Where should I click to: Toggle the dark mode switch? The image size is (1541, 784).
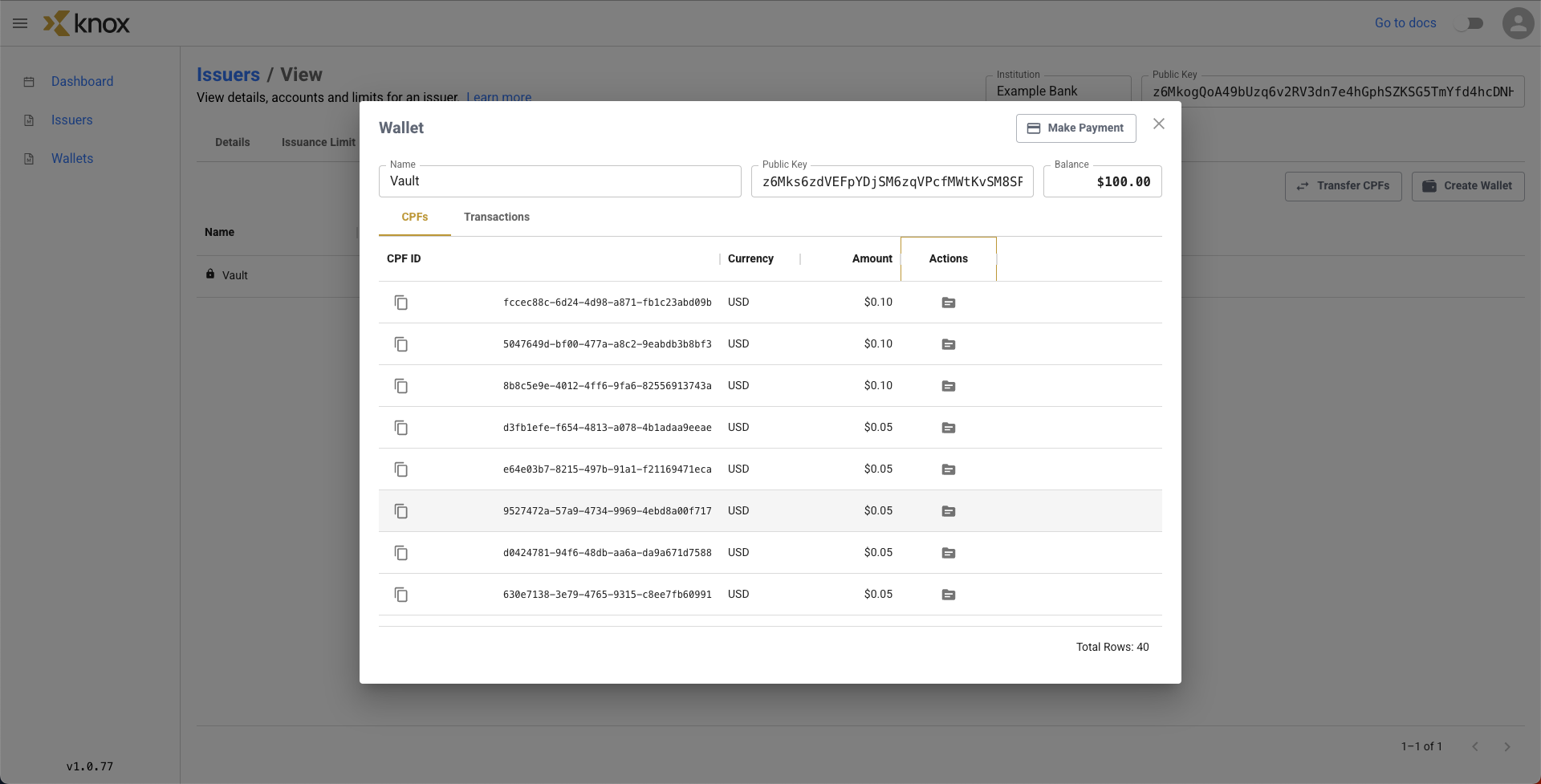click(x=1469, y=23)
